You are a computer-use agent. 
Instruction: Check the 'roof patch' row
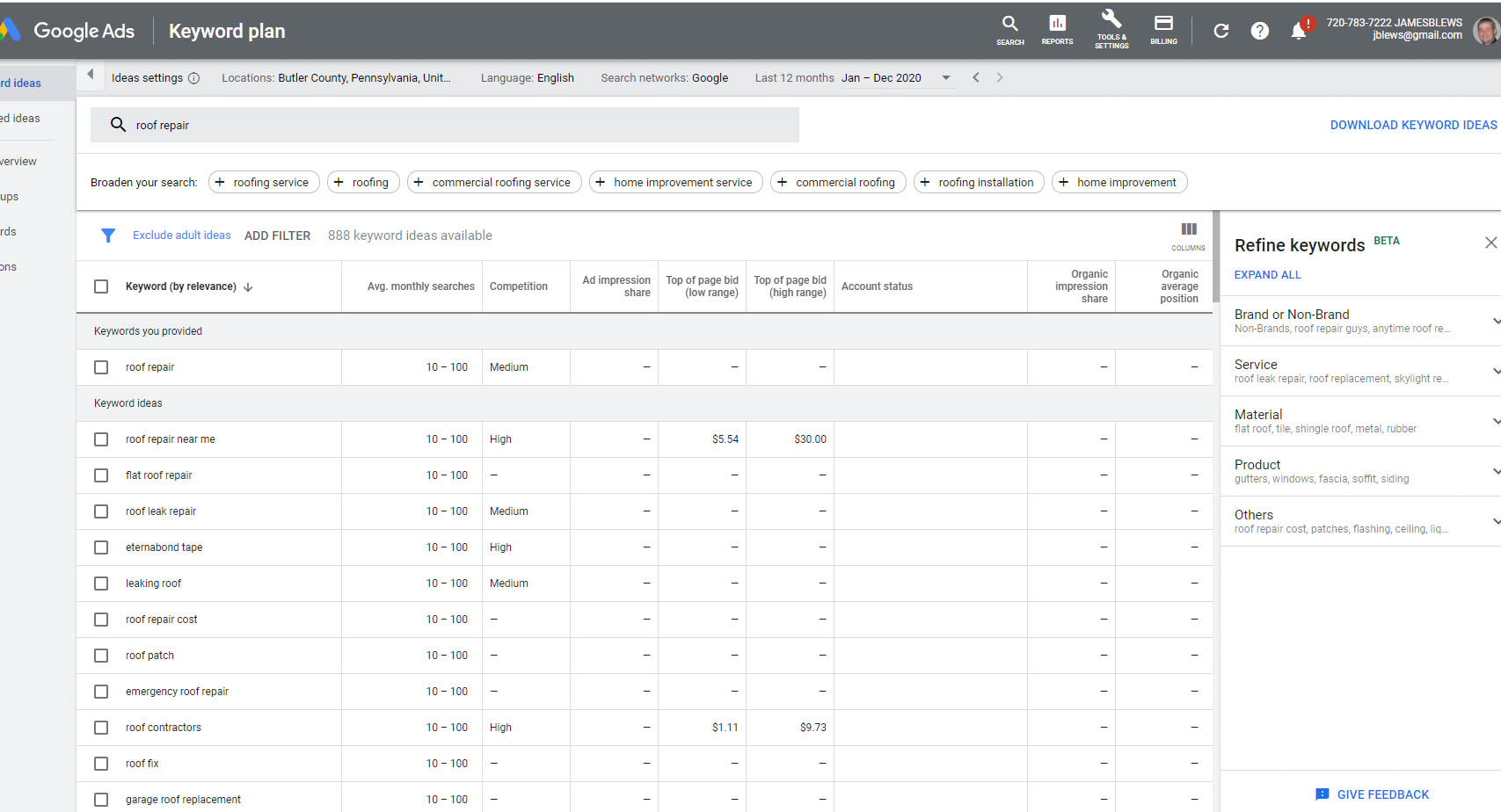coord(101,656)
